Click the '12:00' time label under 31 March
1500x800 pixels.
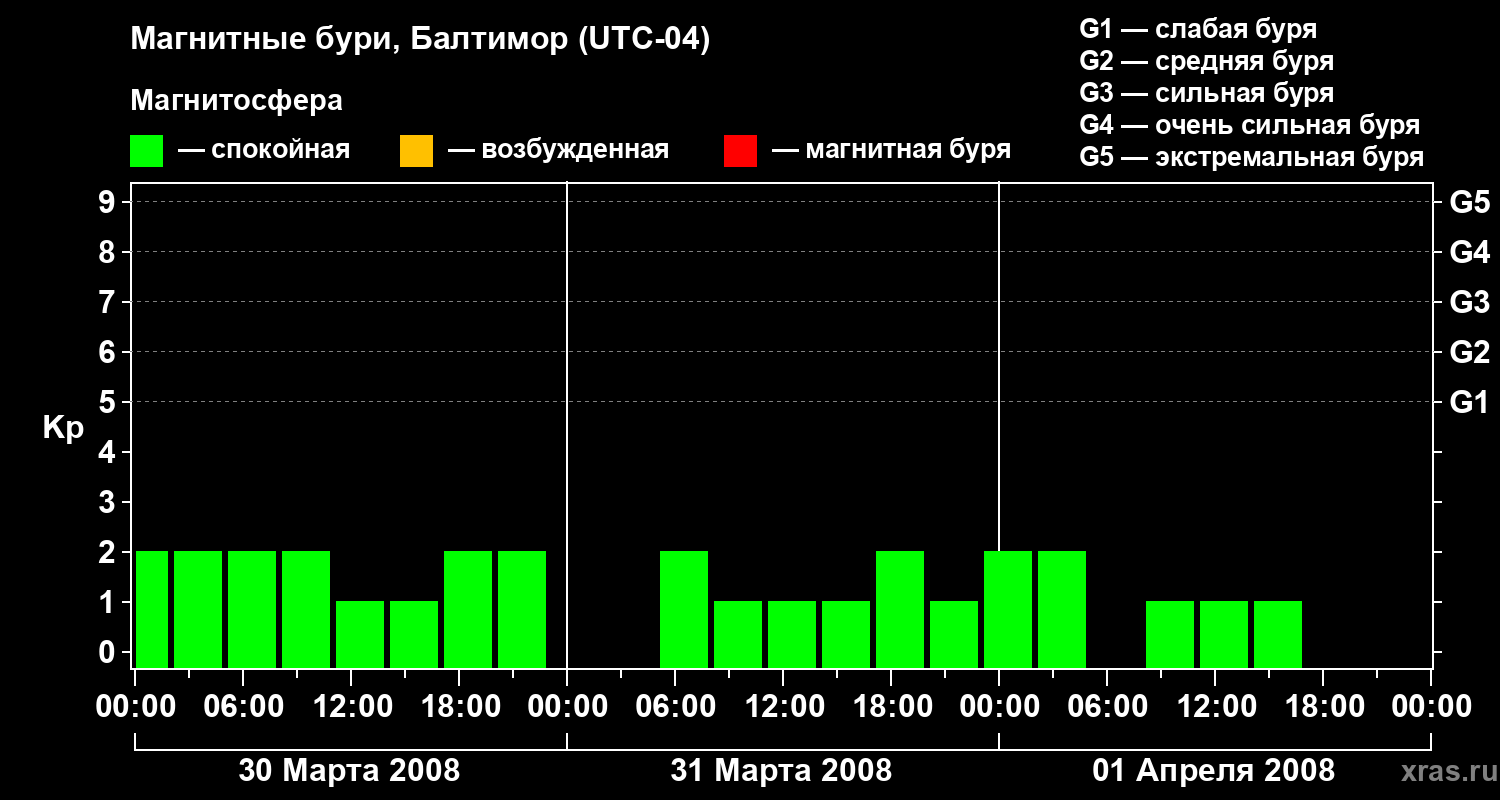click(x=783, y=707)
